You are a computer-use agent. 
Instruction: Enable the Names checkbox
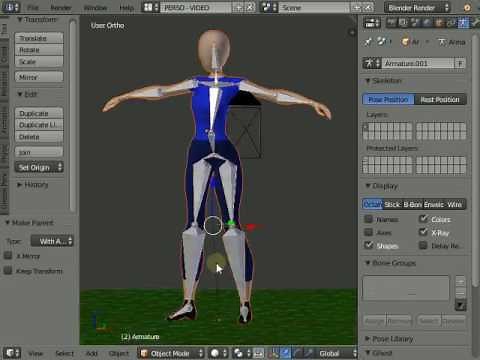368,219
